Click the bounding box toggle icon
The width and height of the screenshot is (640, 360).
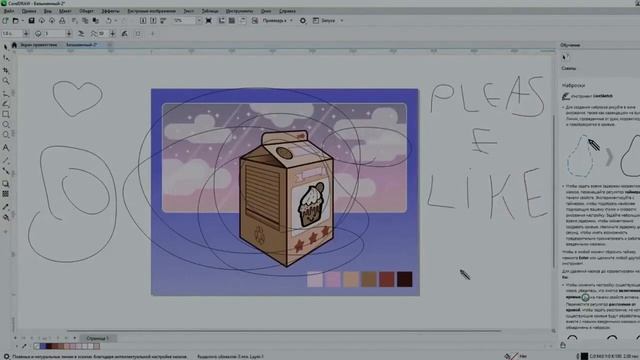pos(138,33)
